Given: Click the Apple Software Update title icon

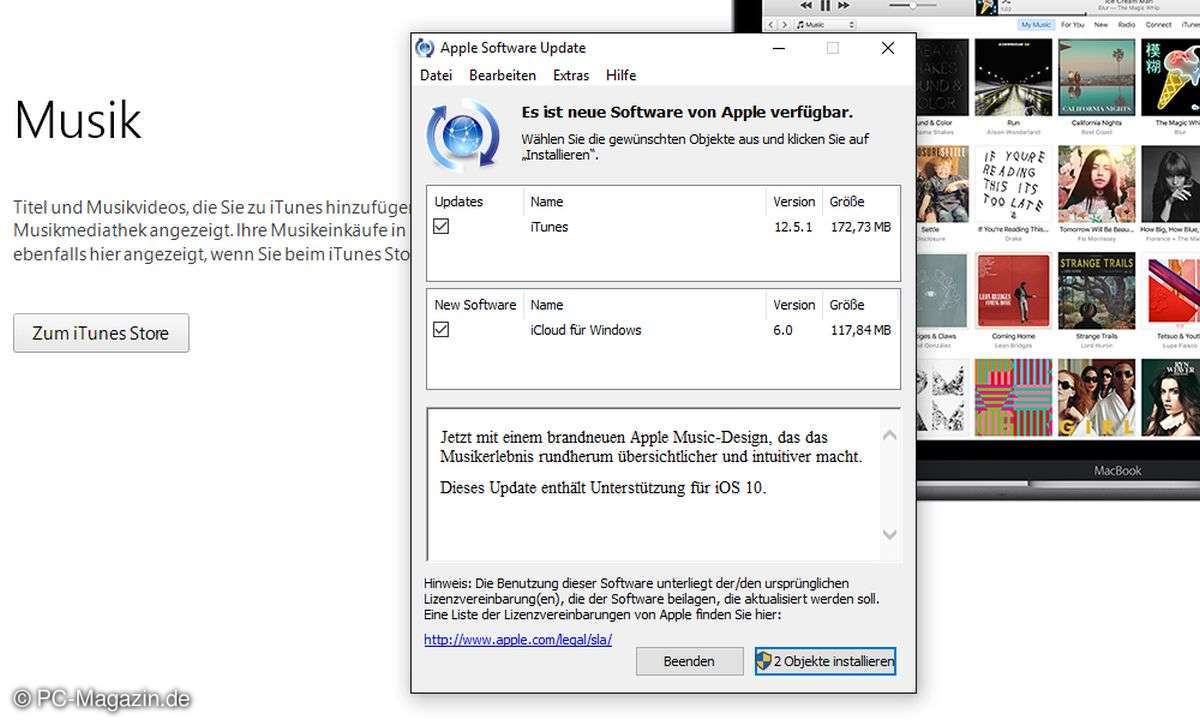Looking at the screenshot, I should click(425, 48).
